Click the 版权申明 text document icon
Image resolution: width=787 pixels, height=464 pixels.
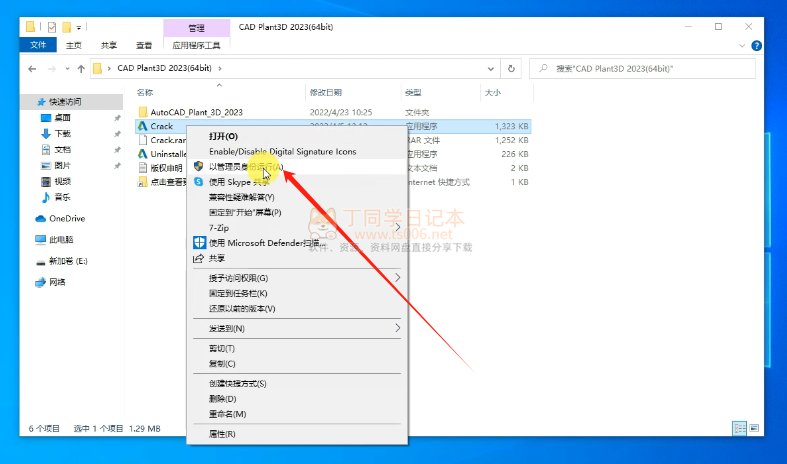143,168
